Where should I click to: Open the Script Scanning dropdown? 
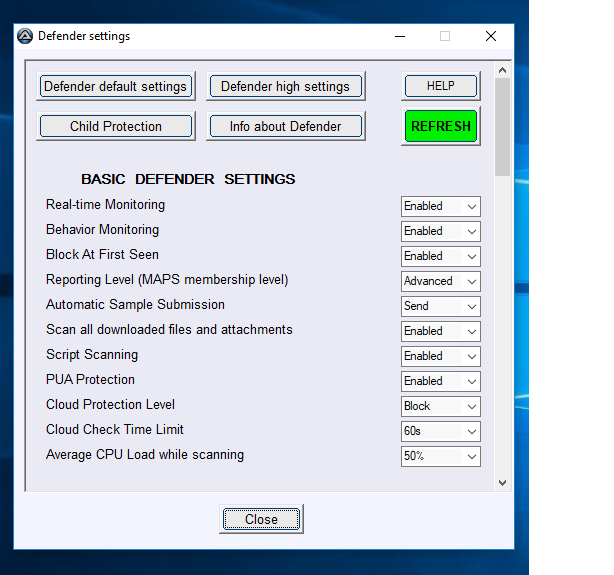pos(440,356)
